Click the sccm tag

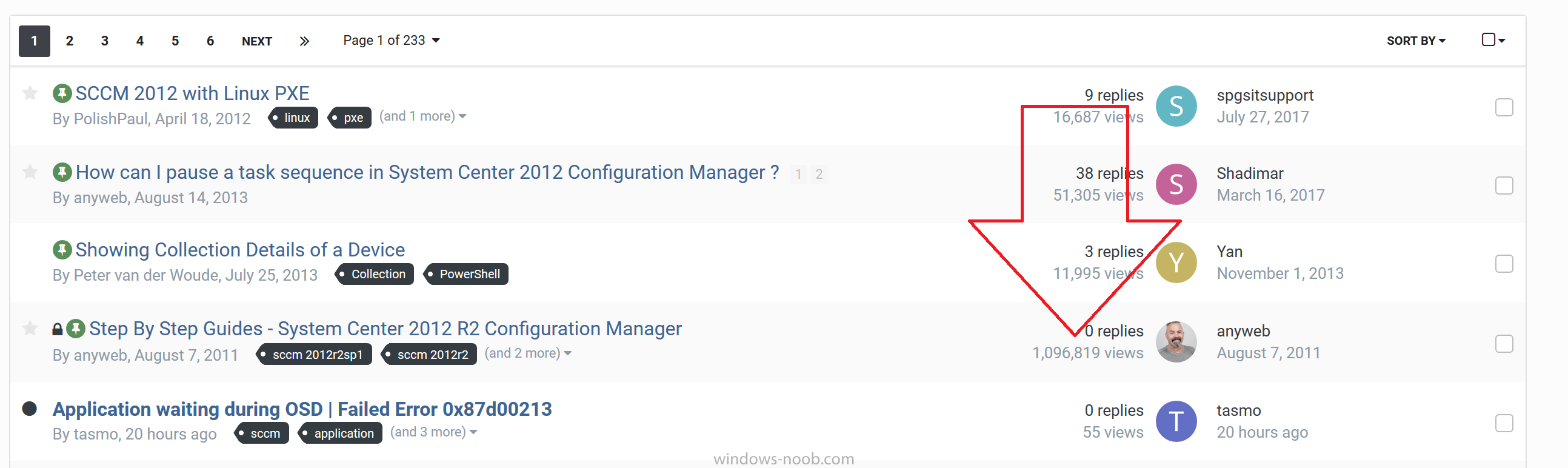pyautogui.click(x=262, y=433)
